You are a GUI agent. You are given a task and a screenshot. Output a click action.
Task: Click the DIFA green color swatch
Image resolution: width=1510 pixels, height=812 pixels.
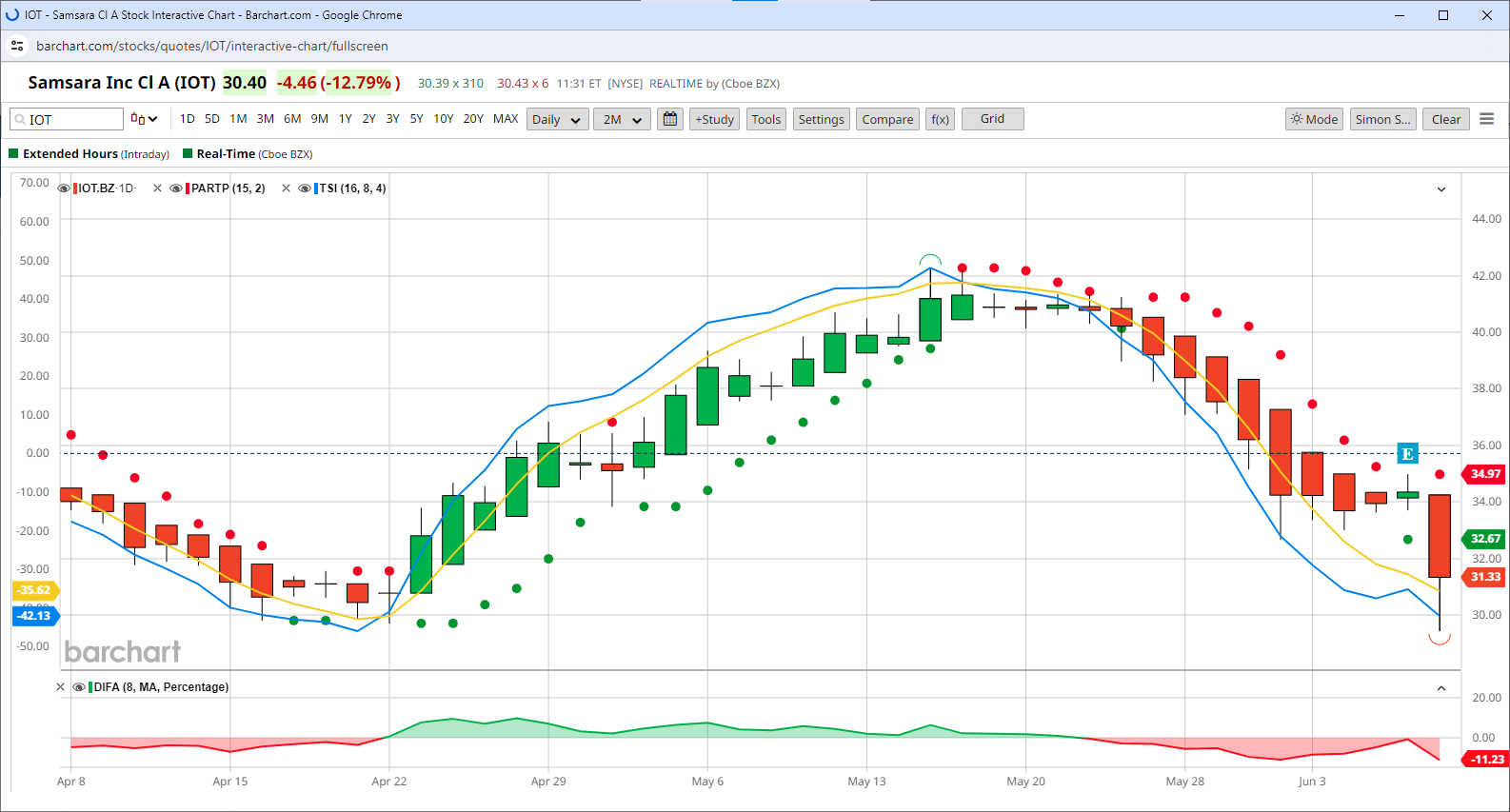coord(90,687)
